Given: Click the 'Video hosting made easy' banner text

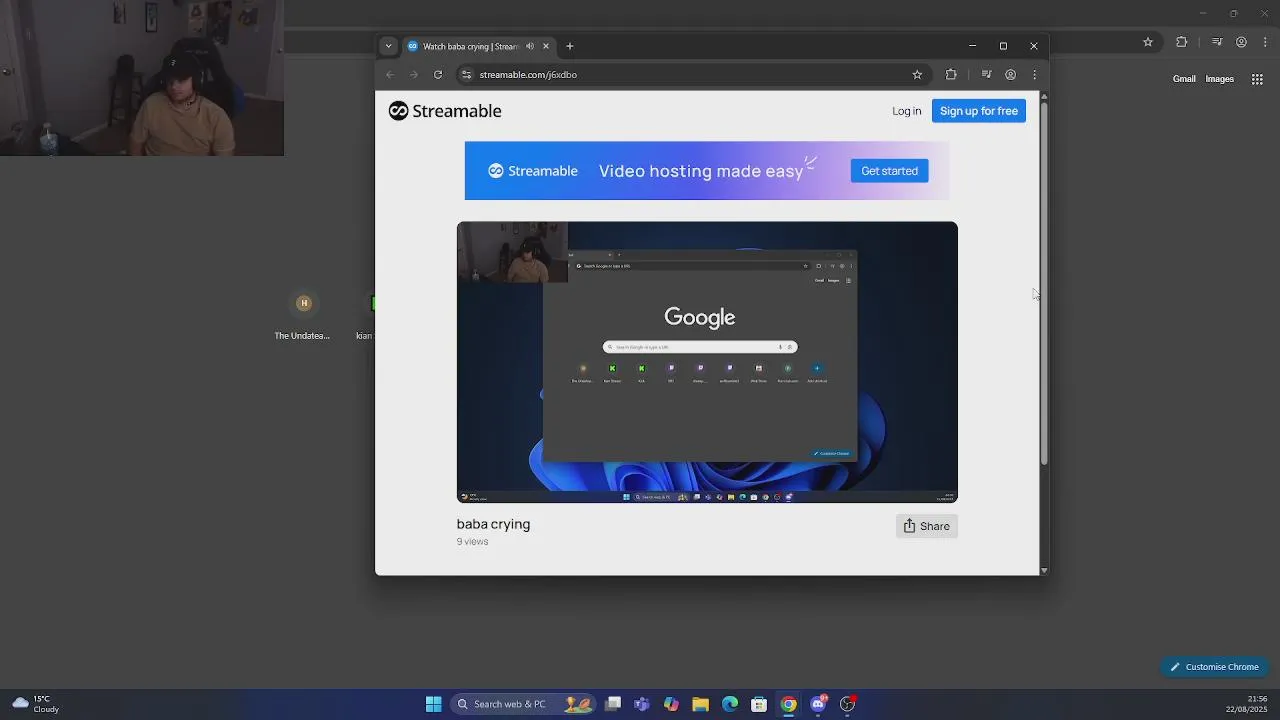Looking at the screenshot, I should coord(701,171).
